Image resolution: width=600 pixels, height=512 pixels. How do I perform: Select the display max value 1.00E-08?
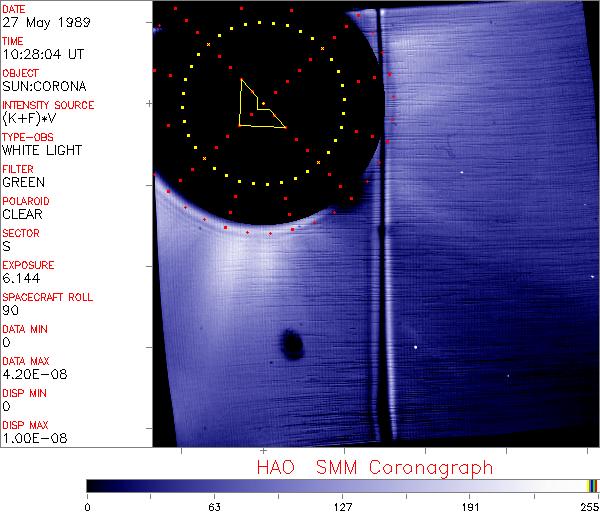click(x=30, y=438)
